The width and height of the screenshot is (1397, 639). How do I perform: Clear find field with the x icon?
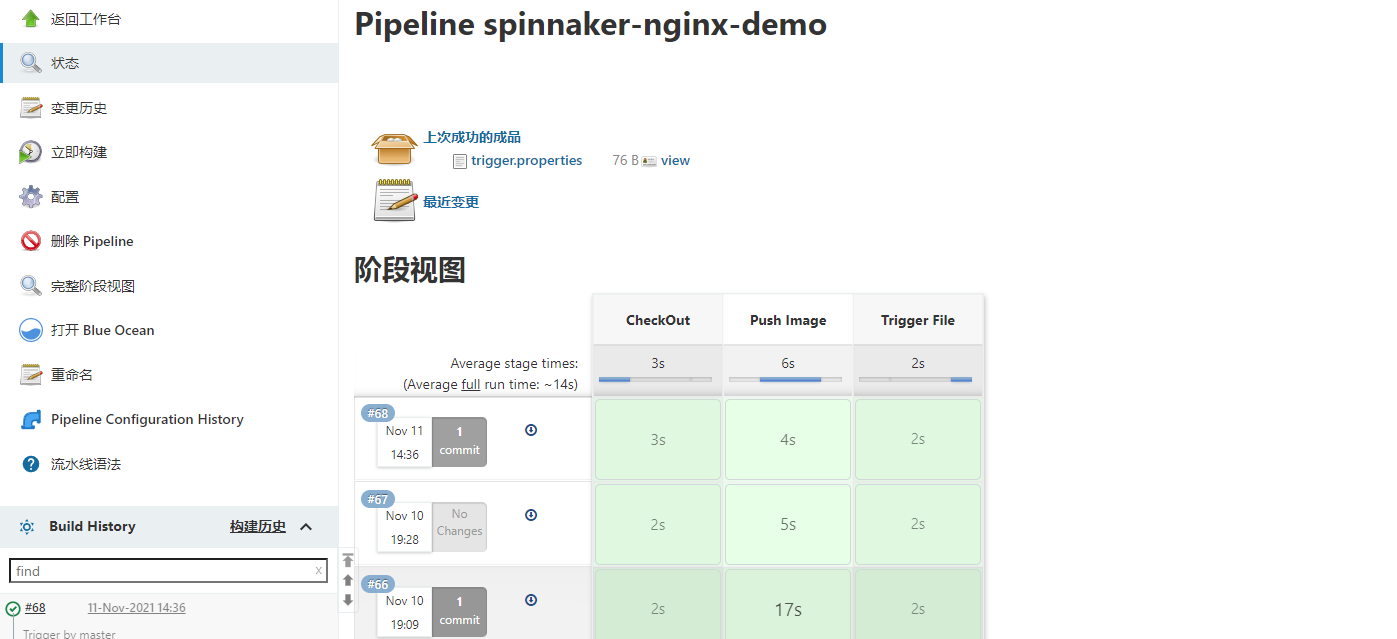click(318, 571)
